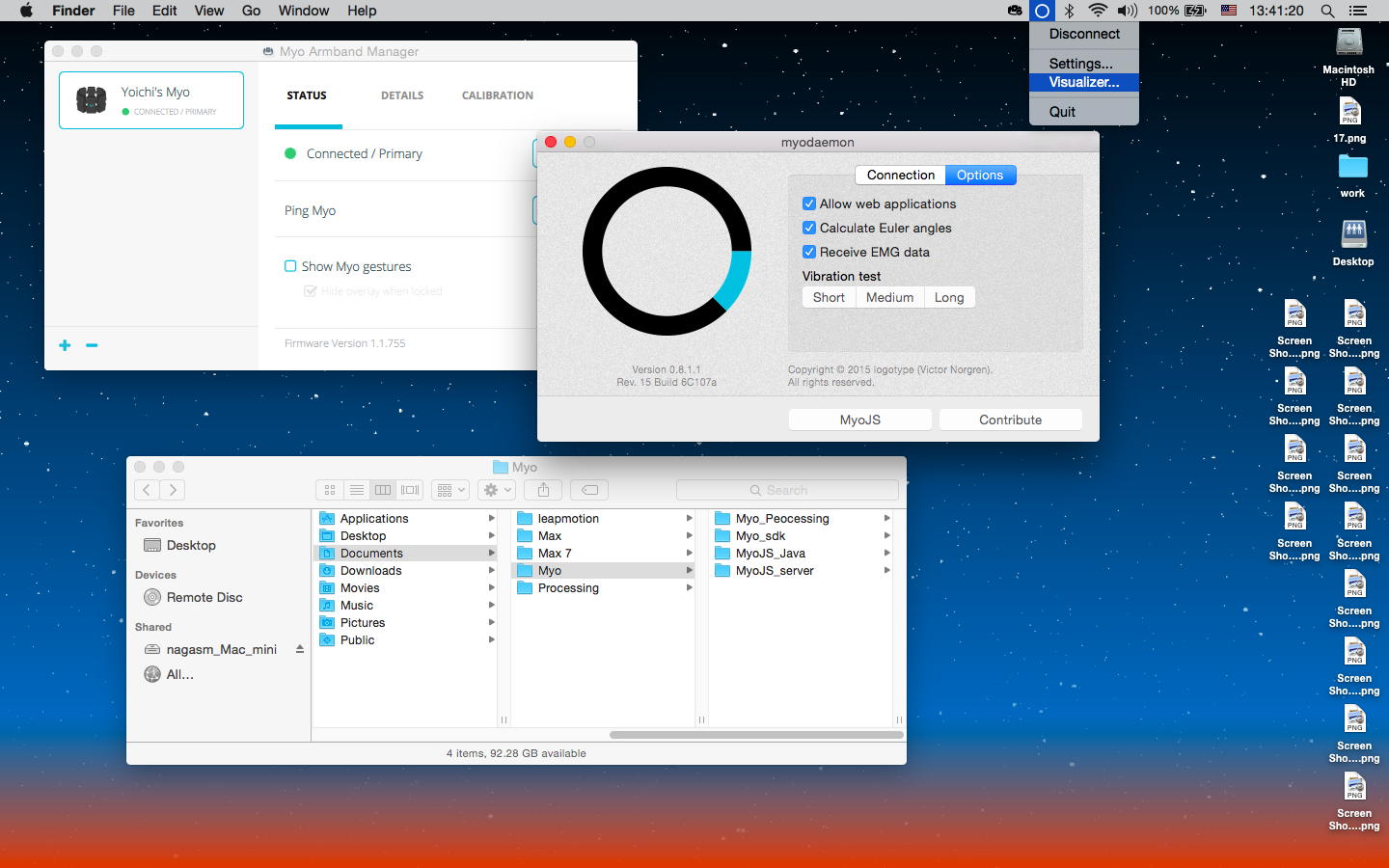Screen dimensions: 1389x868
Task: Click the MyoJS button
Action: (x=860, y=420)
